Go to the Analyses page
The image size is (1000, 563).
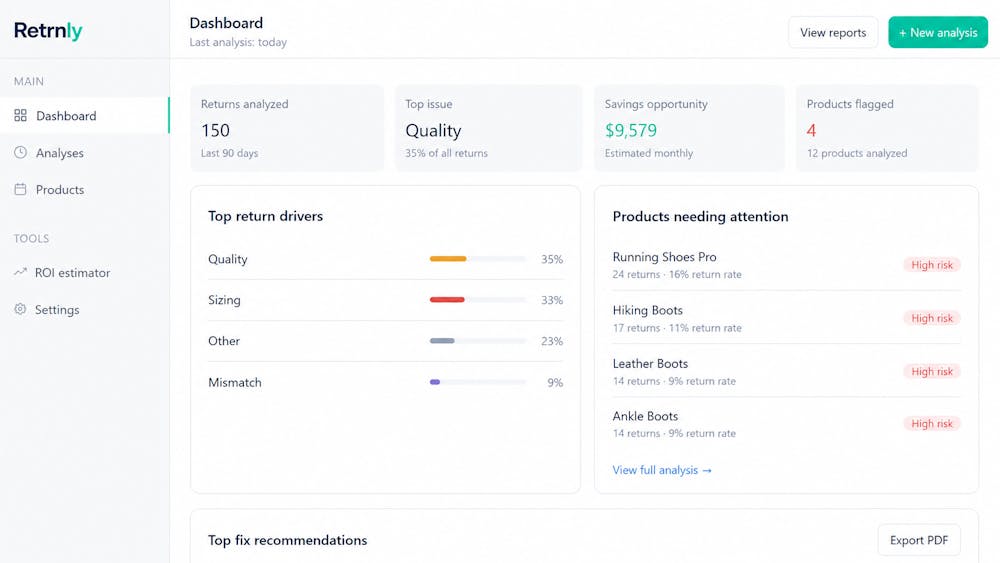(84, 152)
